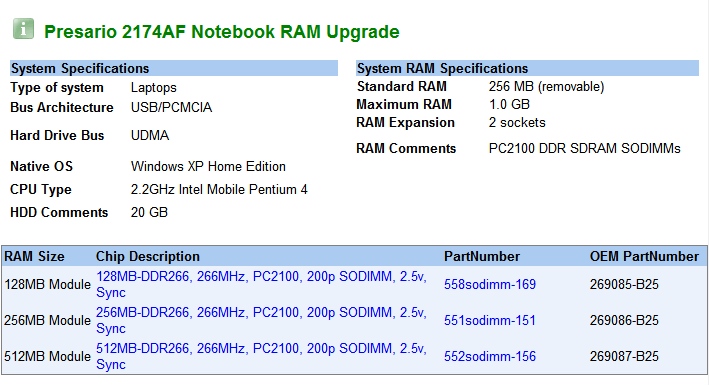The image size is (709, 385).
Task: Click the 2.2GHz Intel Mobile Pentium 4 value
Action: [x=219, y=190]
